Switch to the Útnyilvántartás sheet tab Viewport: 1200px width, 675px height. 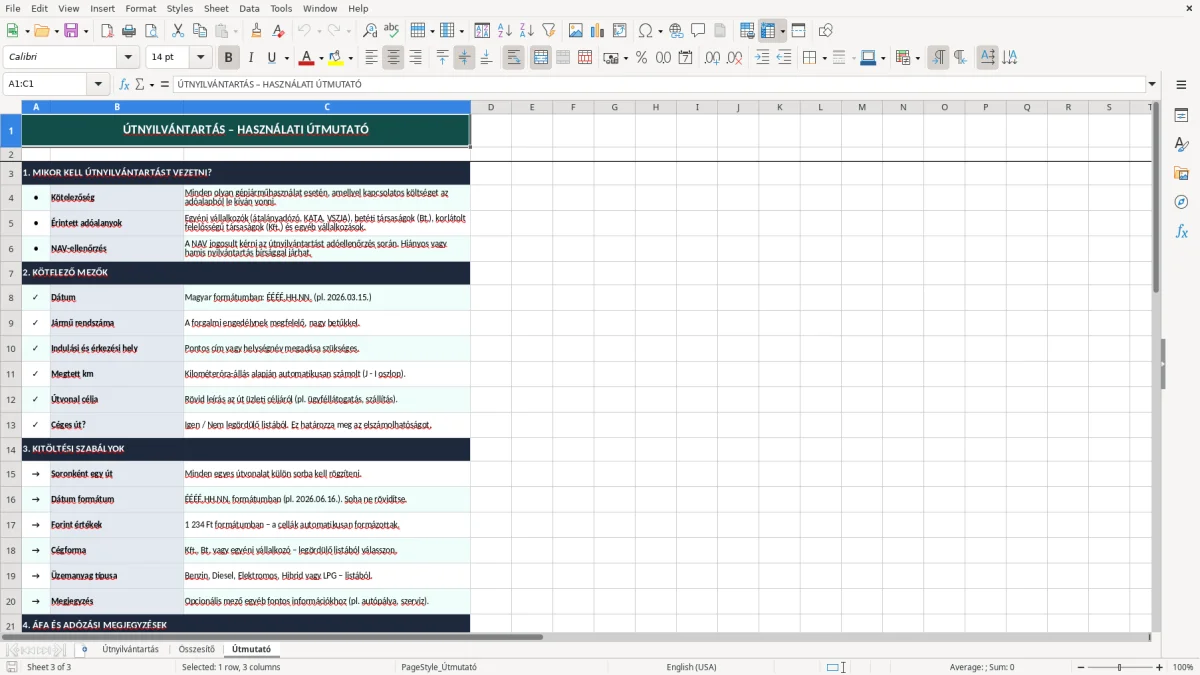(130, 650)
